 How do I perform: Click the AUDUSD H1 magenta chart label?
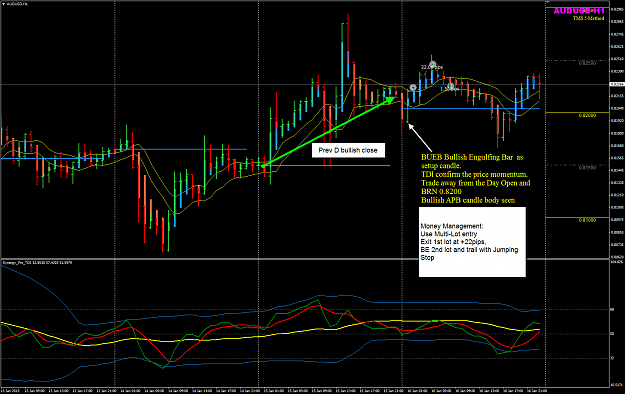(579, 11)
